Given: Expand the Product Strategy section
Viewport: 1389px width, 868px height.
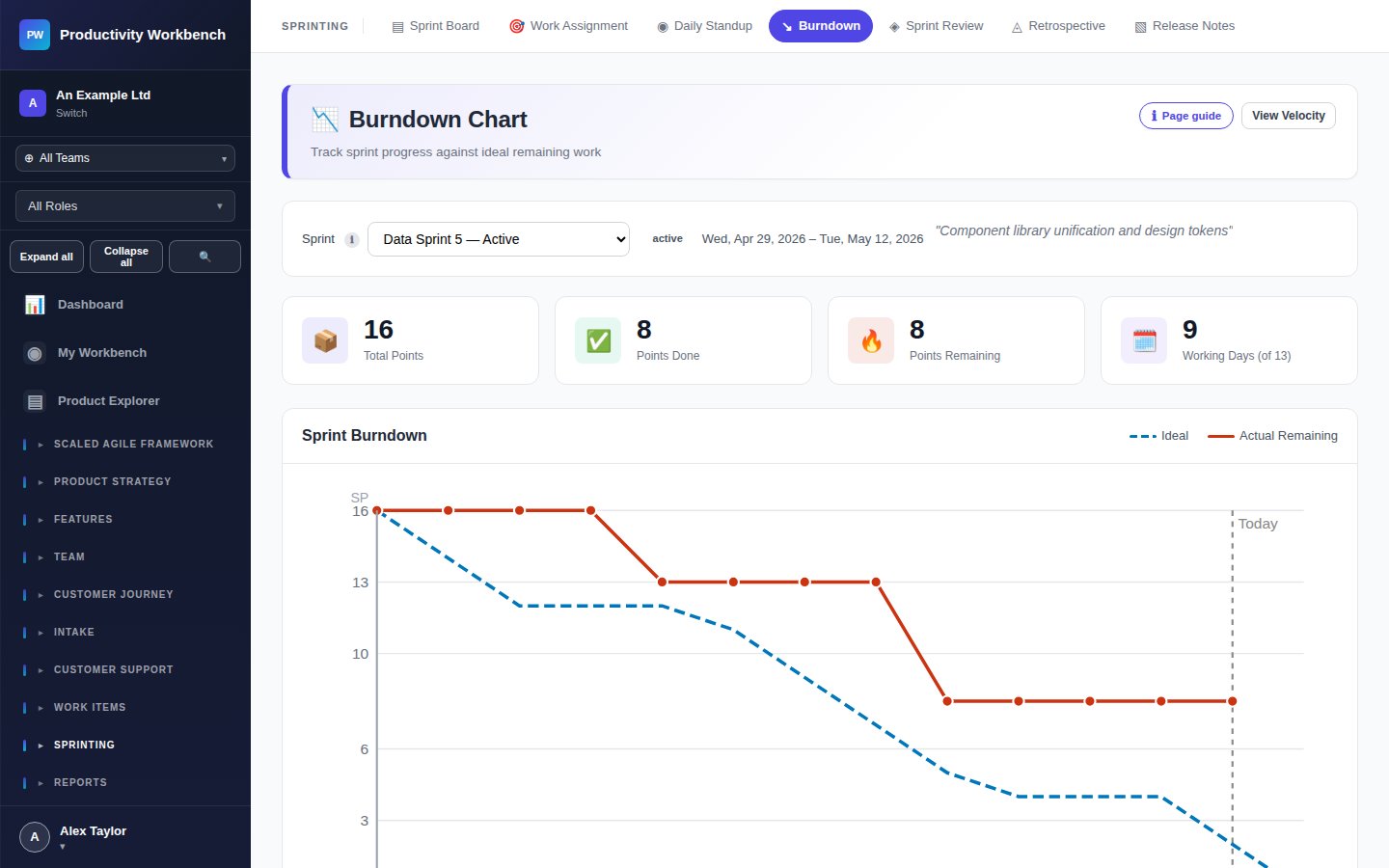Looking at the screenshot, I should (125, 482).
